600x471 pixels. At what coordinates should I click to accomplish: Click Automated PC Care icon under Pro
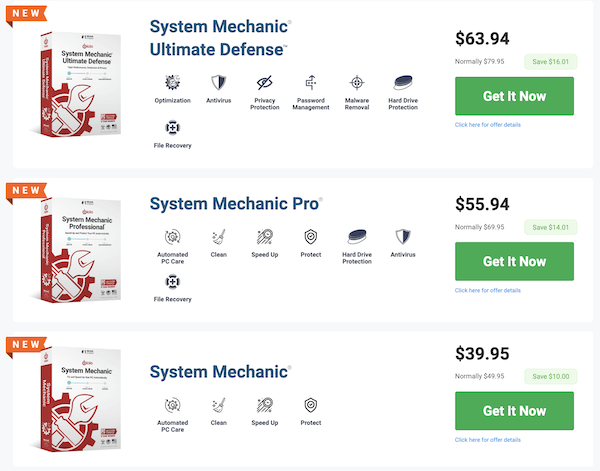173,237
